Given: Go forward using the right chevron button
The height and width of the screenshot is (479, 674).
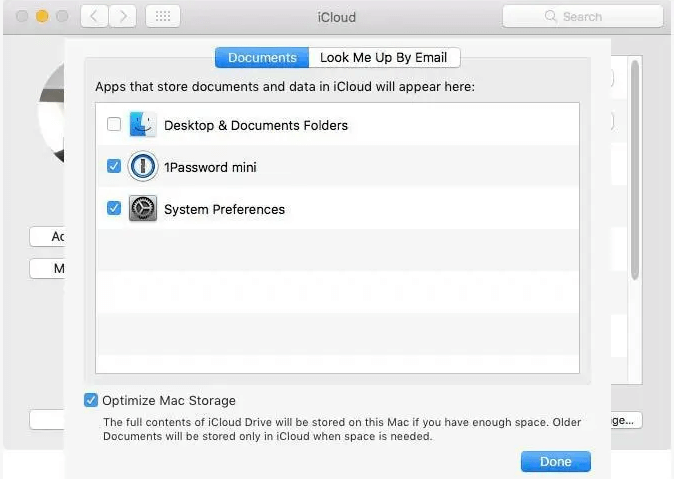Looking at the screenshot, I should 123,17.
